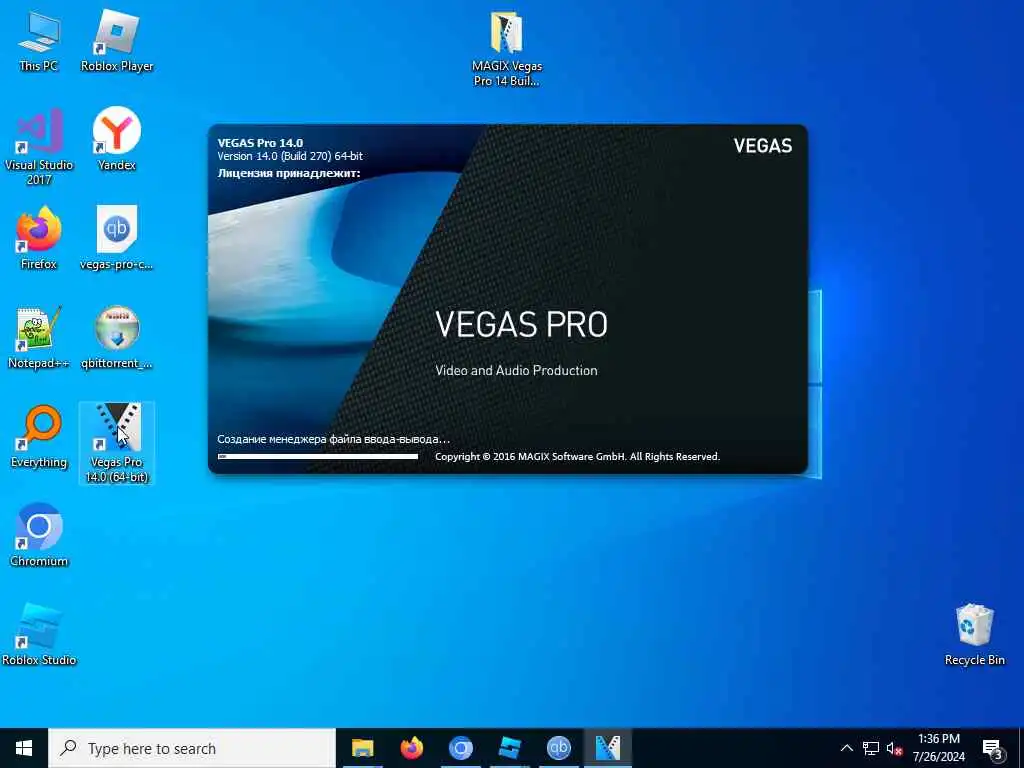Select the Recycle Bin icon

[x=974, y=635]
